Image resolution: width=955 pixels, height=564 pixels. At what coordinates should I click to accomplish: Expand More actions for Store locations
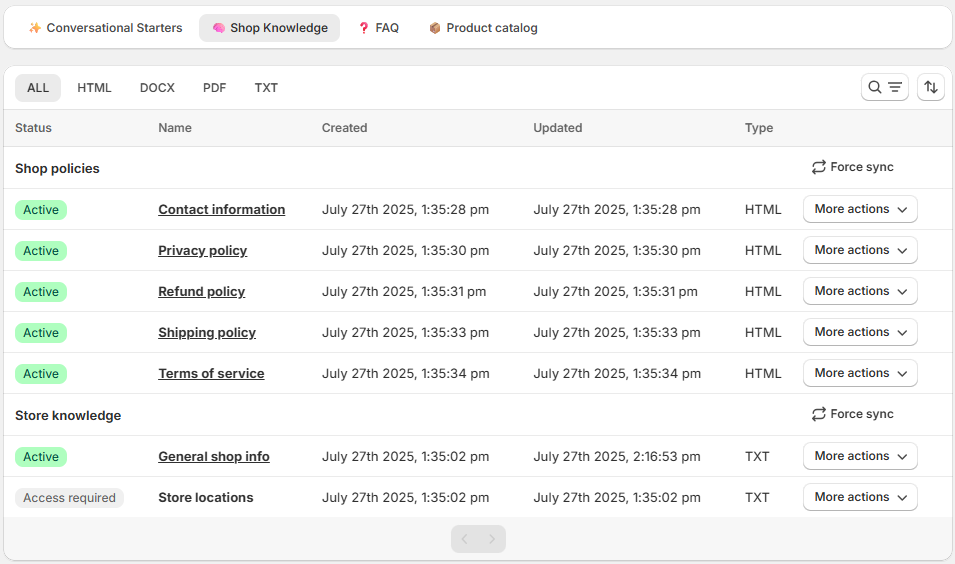(860, 497)
